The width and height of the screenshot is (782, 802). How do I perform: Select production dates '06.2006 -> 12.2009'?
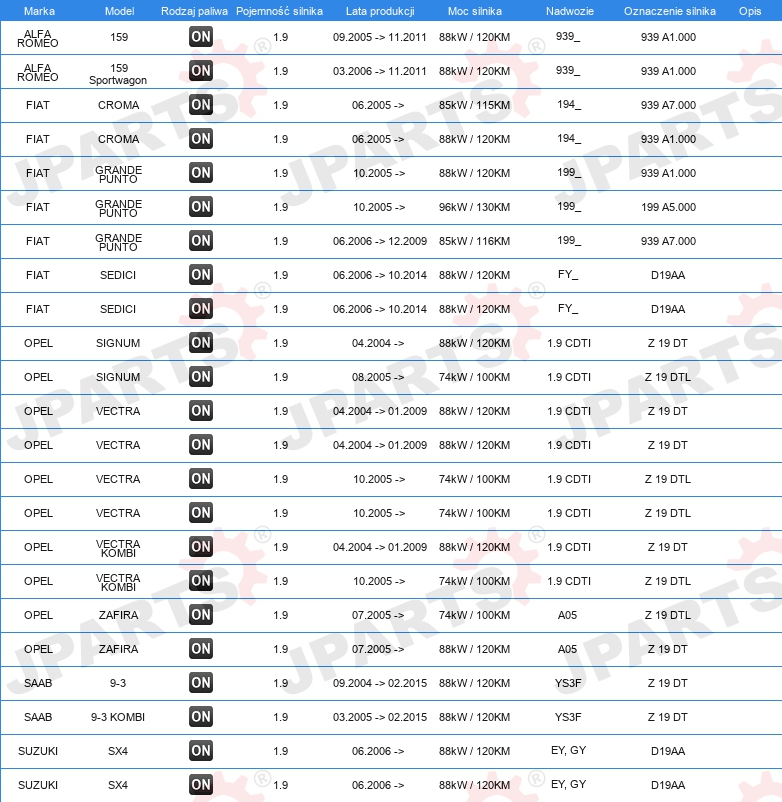click(x=379, y=241)
